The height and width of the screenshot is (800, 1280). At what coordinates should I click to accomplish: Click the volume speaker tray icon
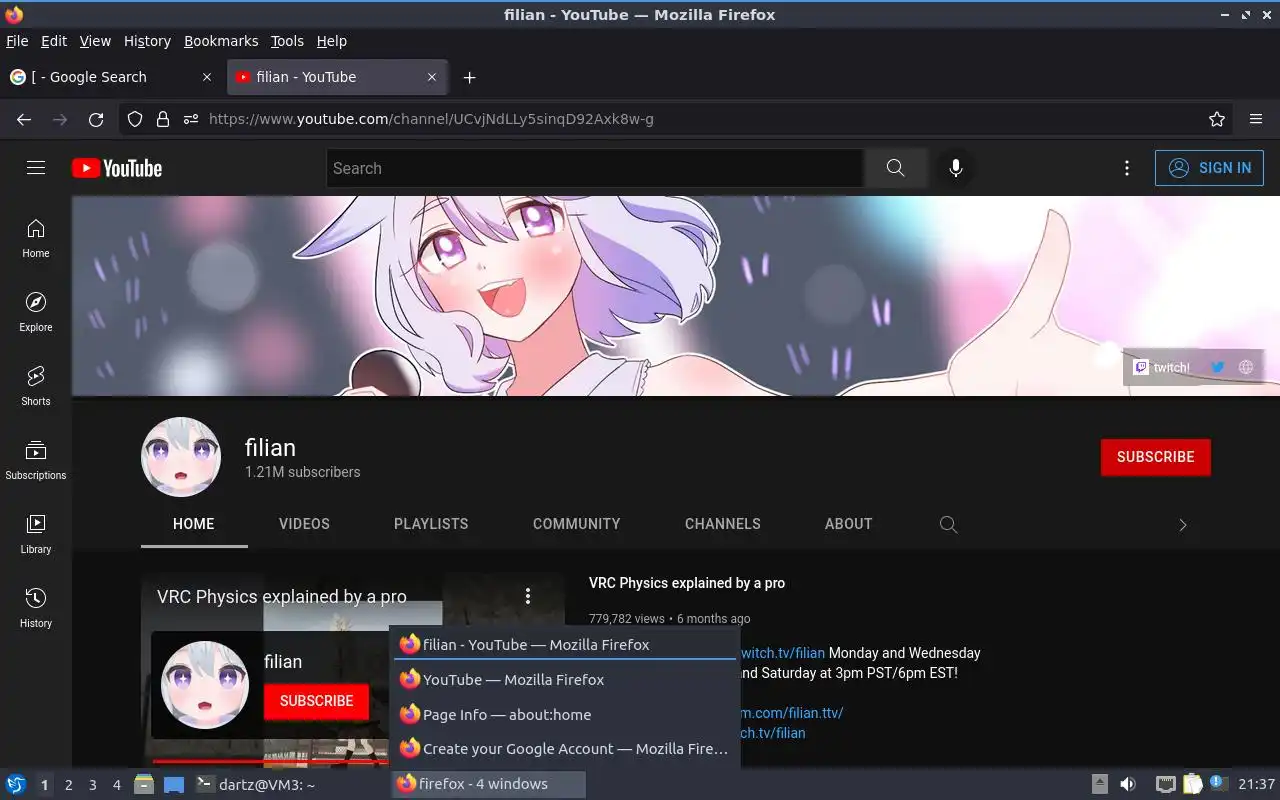1128,784
